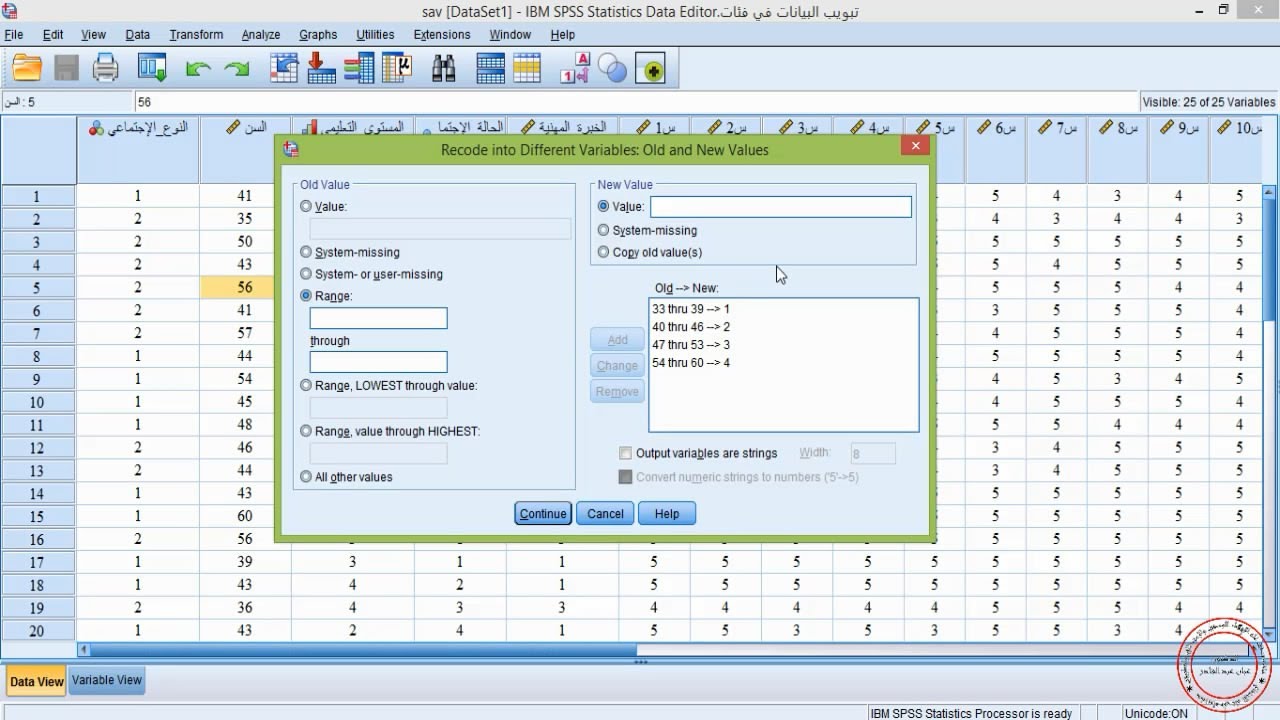Switch to the Variable View tab
This screenshot has width=1280, height=720.
tap(107, 680)
